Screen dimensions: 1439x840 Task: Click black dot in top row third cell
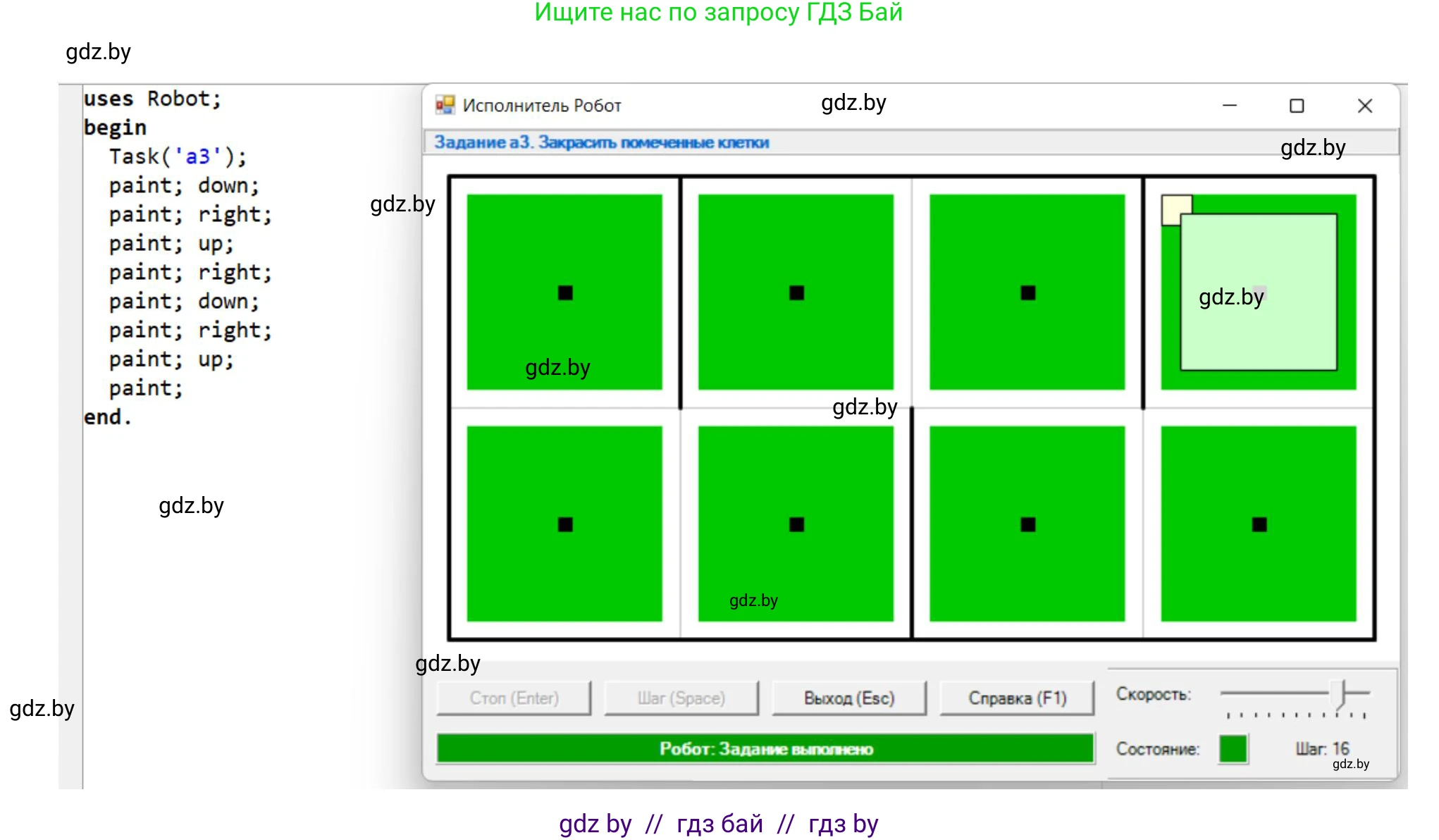click(1027, 292)
